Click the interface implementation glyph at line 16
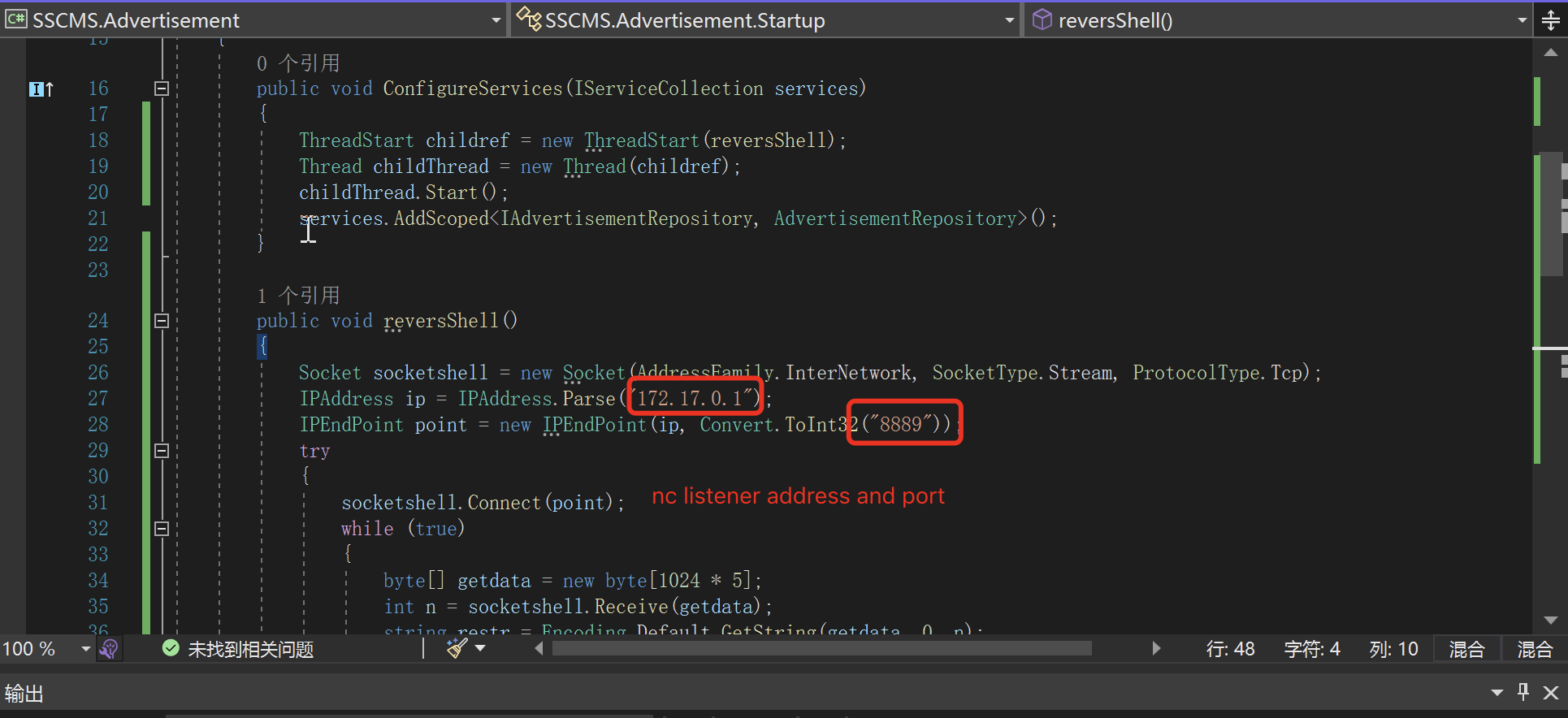Image resolution: width=1568 pixels, height=718 pixels. [41, 89]
